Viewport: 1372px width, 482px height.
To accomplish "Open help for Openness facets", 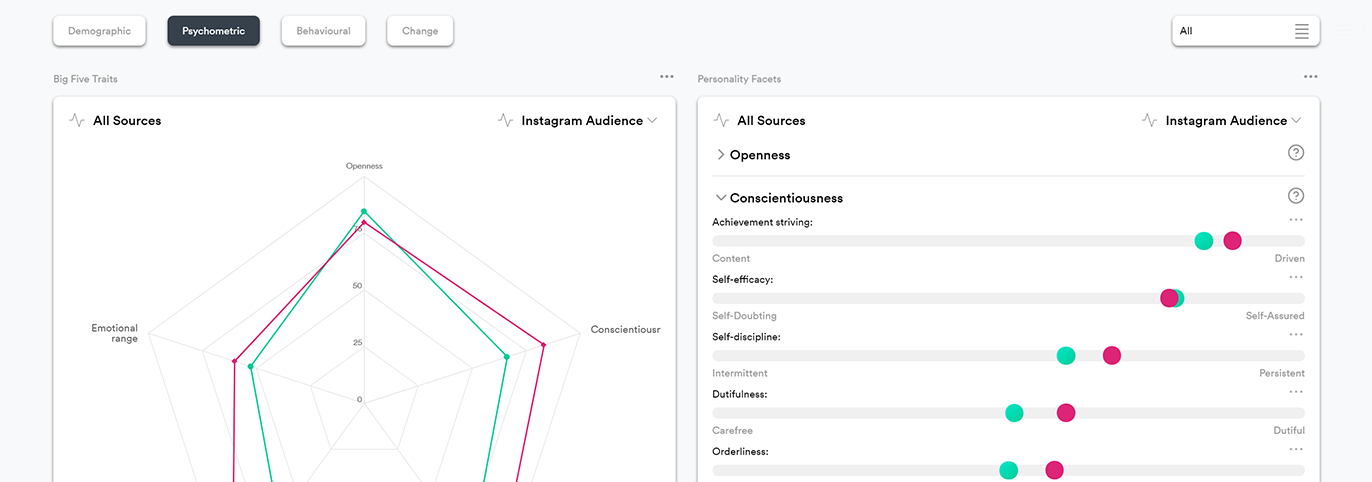I will [1296, 153].
